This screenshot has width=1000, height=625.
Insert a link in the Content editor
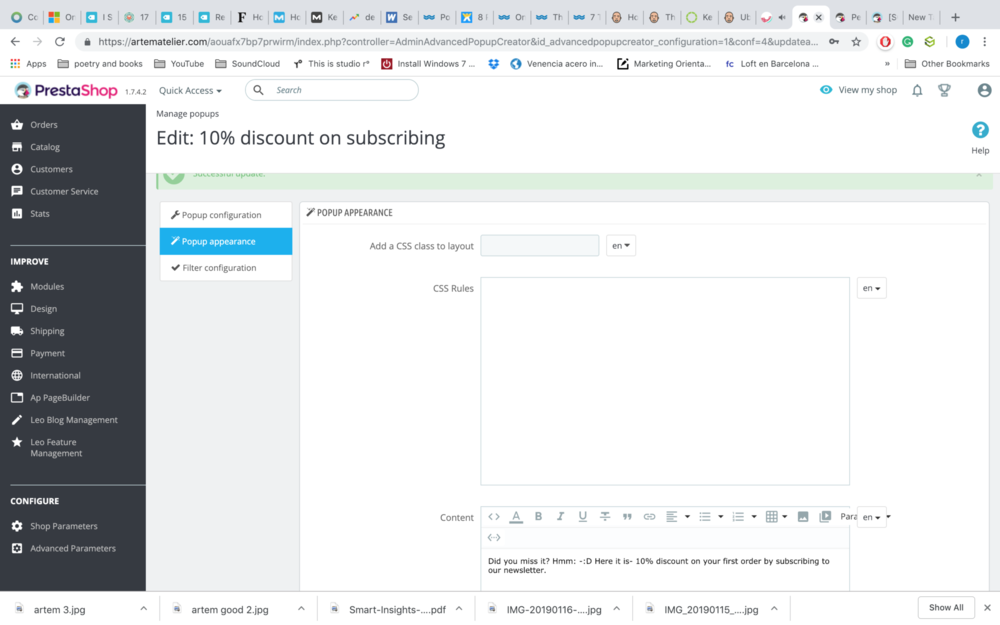(648, 516)
